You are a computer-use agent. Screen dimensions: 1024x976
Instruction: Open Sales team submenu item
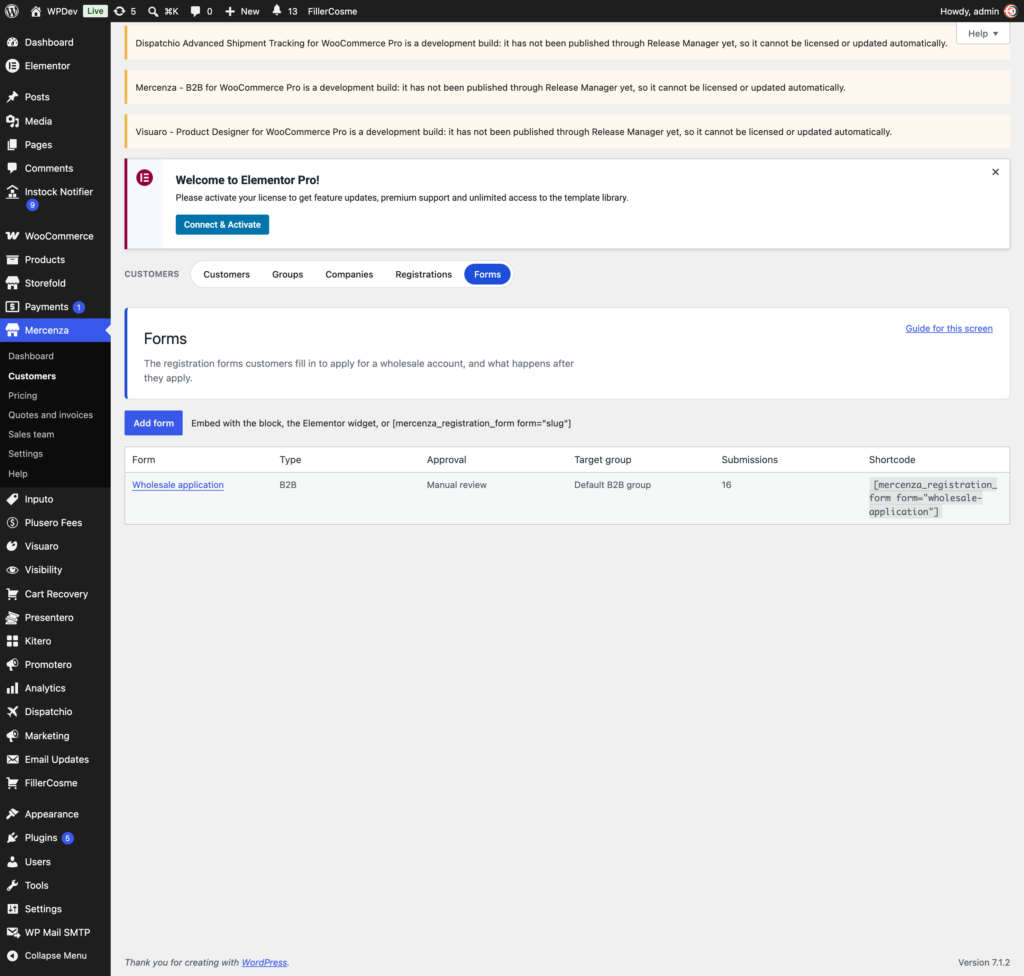pyautogui.click(x=31, y=434)
